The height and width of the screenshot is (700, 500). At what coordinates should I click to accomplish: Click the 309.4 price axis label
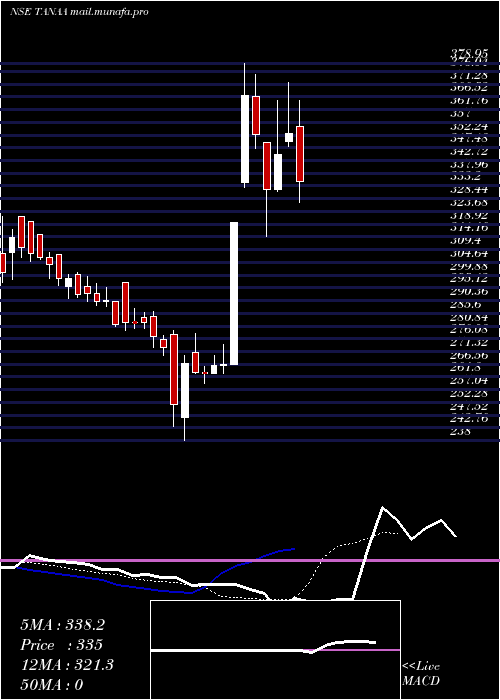466,241
